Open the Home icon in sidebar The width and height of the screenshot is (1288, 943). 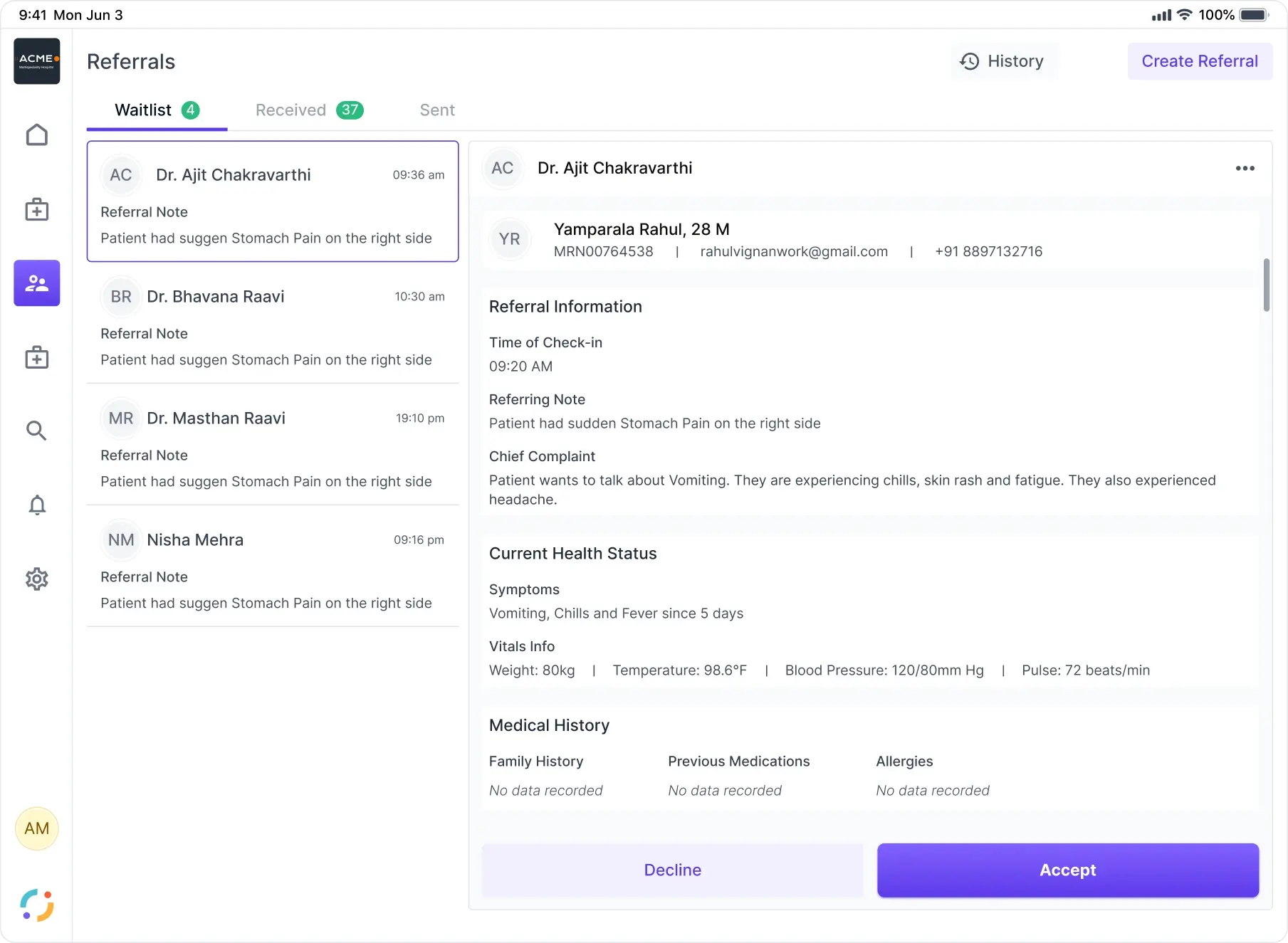[37, 135]
